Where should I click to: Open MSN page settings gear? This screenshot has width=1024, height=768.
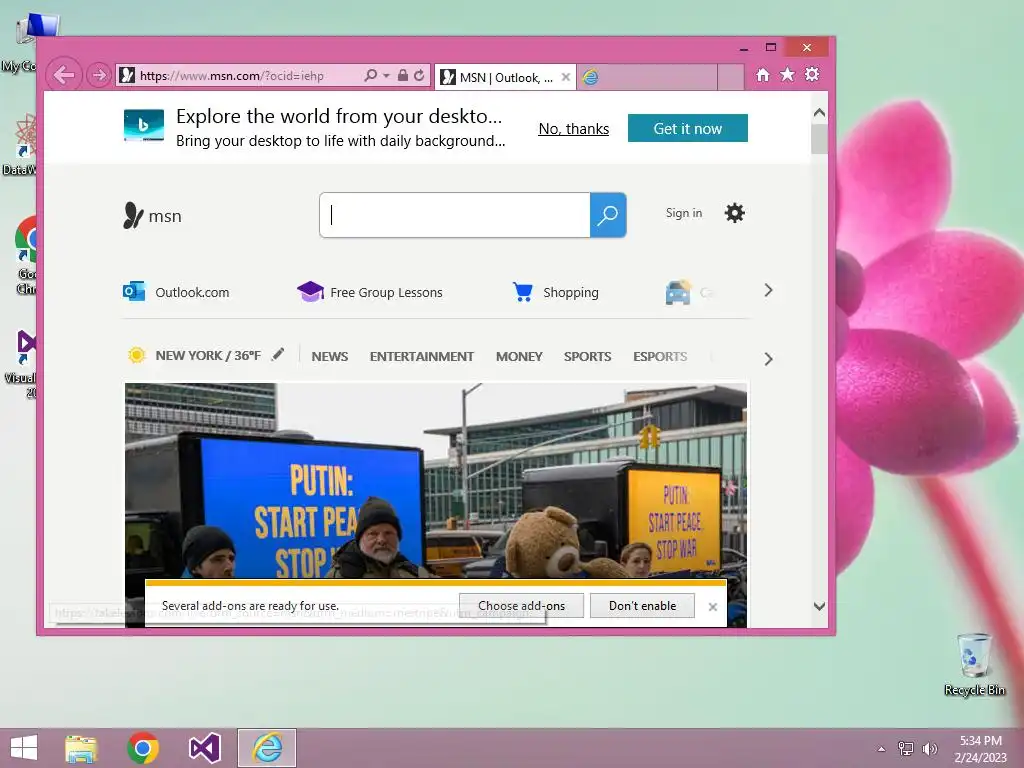[735, 213]
